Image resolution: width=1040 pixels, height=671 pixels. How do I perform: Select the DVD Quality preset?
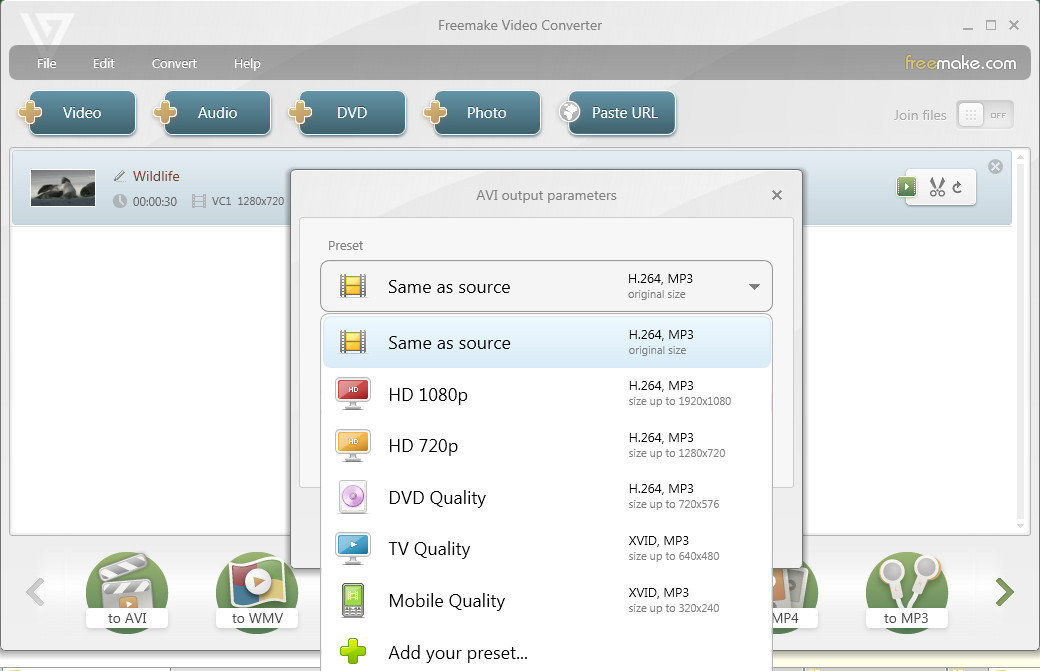547,497
